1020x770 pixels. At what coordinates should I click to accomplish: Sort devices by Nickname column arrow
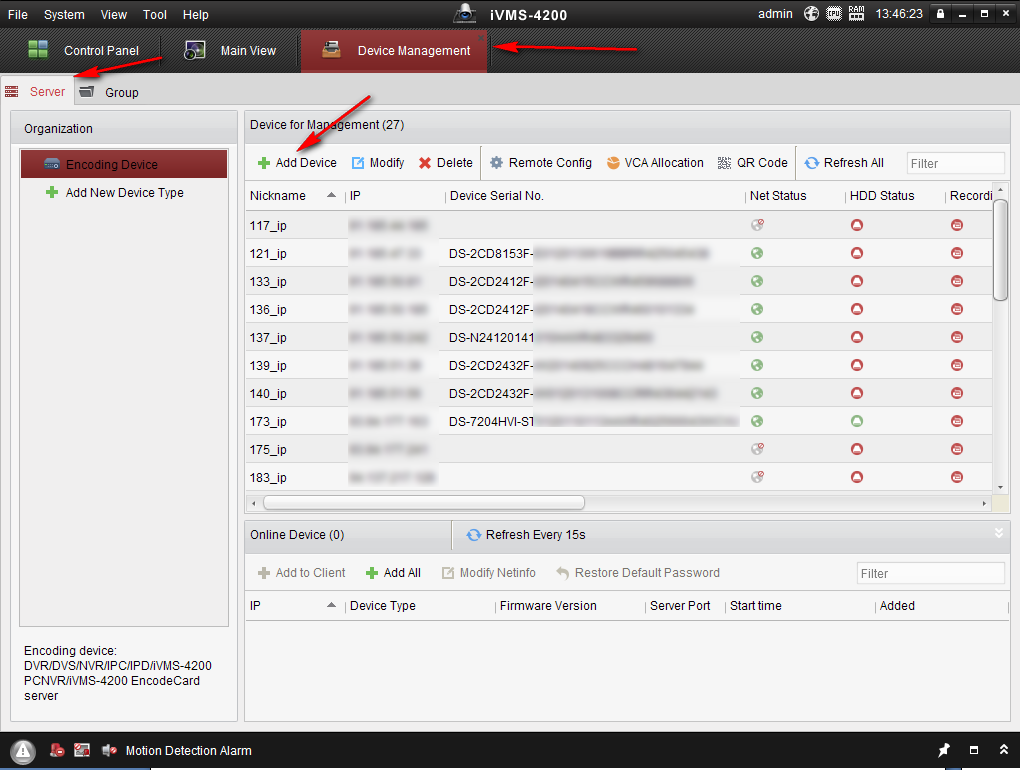(x=332, y=196)
